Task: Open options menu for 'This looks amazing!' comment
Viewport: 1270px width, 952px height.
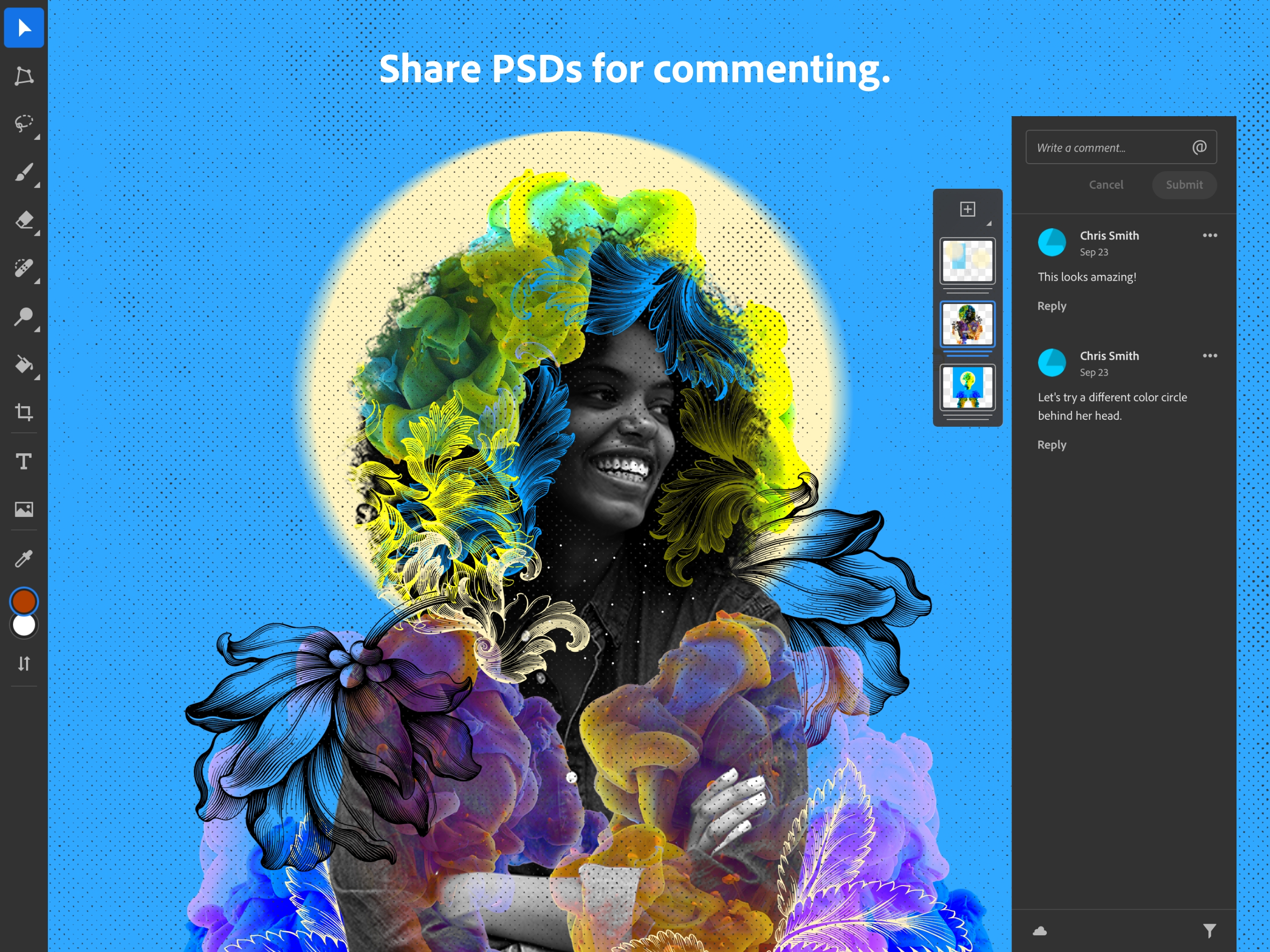Action: (1210, 235)
